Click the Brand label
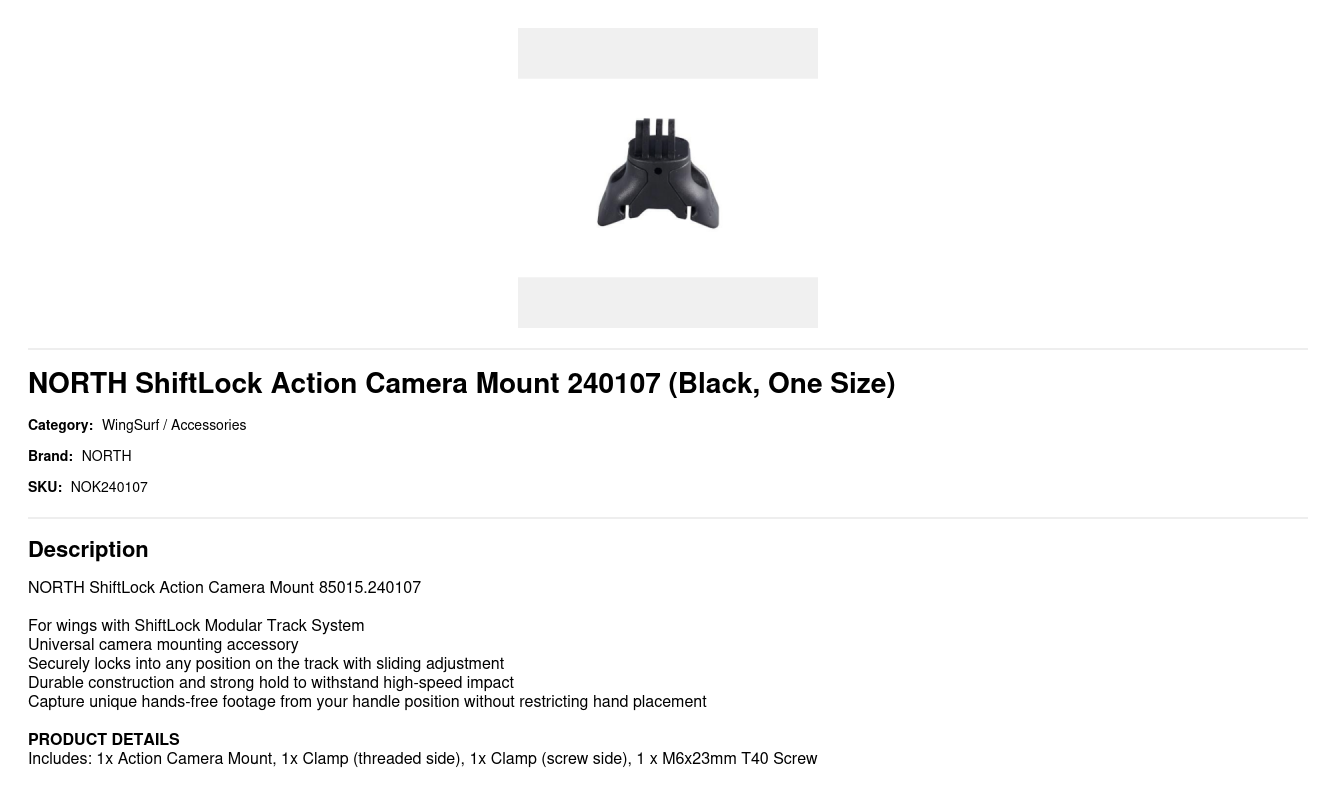Viewport: 1328px width, 798px height. pyautogui.click(x=50, y=456)
